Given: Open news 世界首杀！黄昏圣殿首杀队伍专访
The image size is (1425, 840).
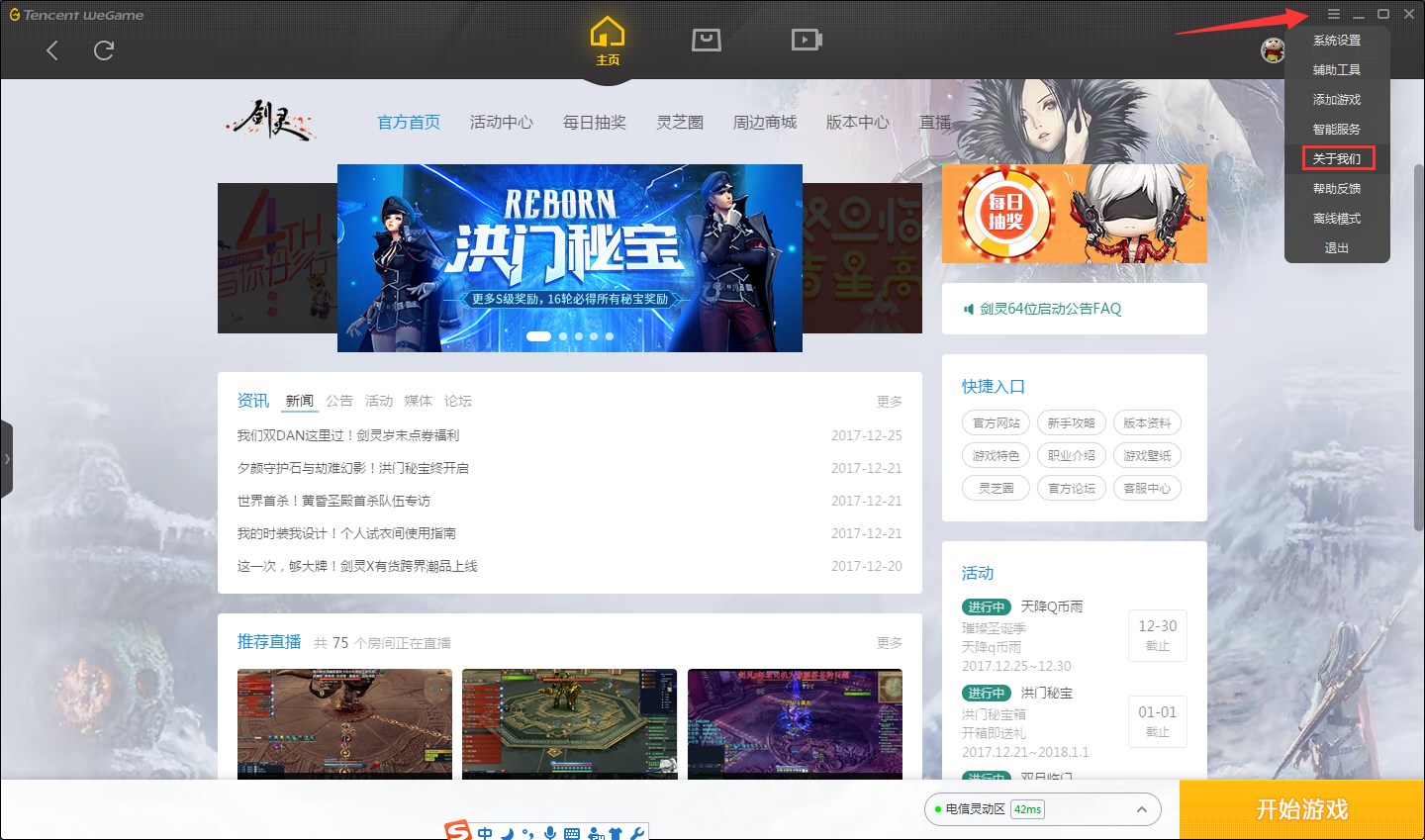Looking at the screenshot, I should (x=333, y=501).
